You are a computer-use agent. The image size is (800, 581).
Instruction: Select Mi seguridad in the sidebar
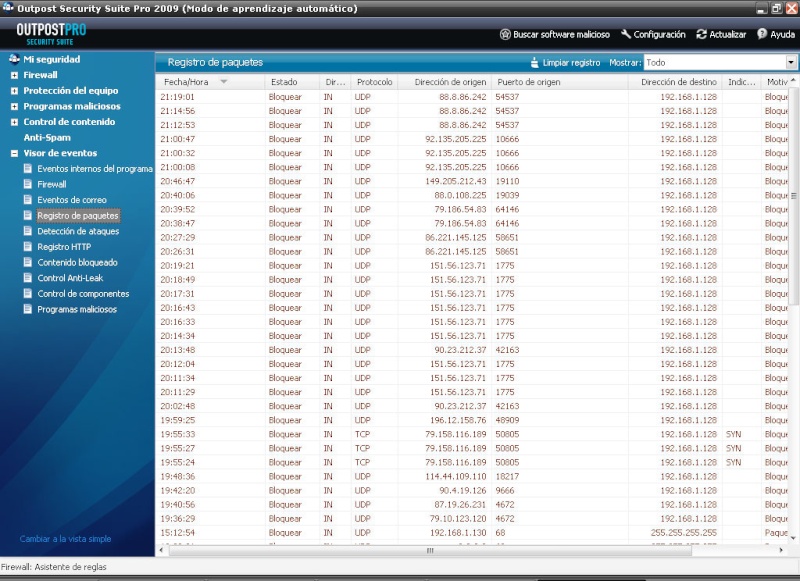coord(52,59)
